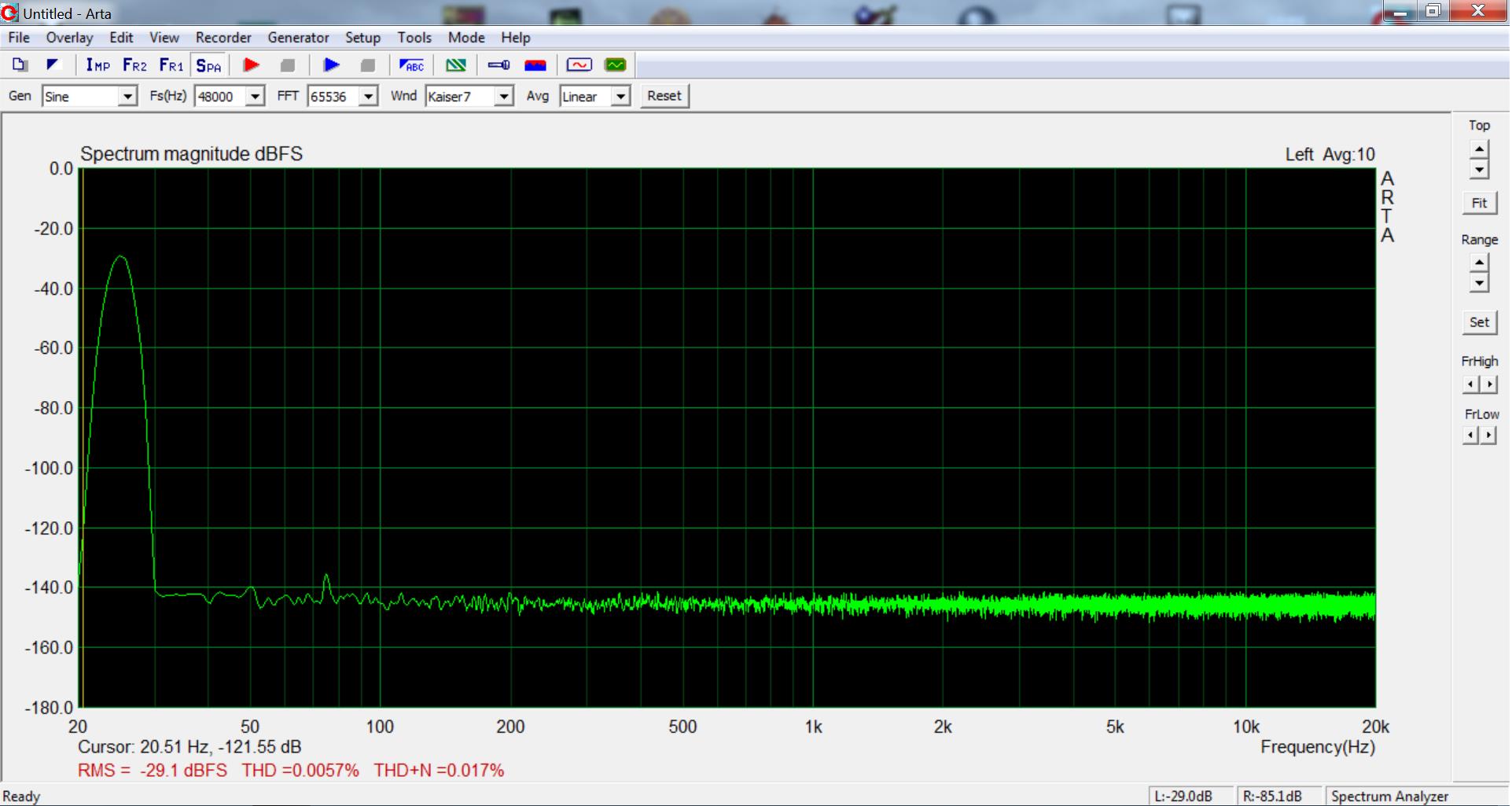Click the cable/plug device setup icon
The width and height of the screenshot is (1512, 806).
(x=499, y=65)
